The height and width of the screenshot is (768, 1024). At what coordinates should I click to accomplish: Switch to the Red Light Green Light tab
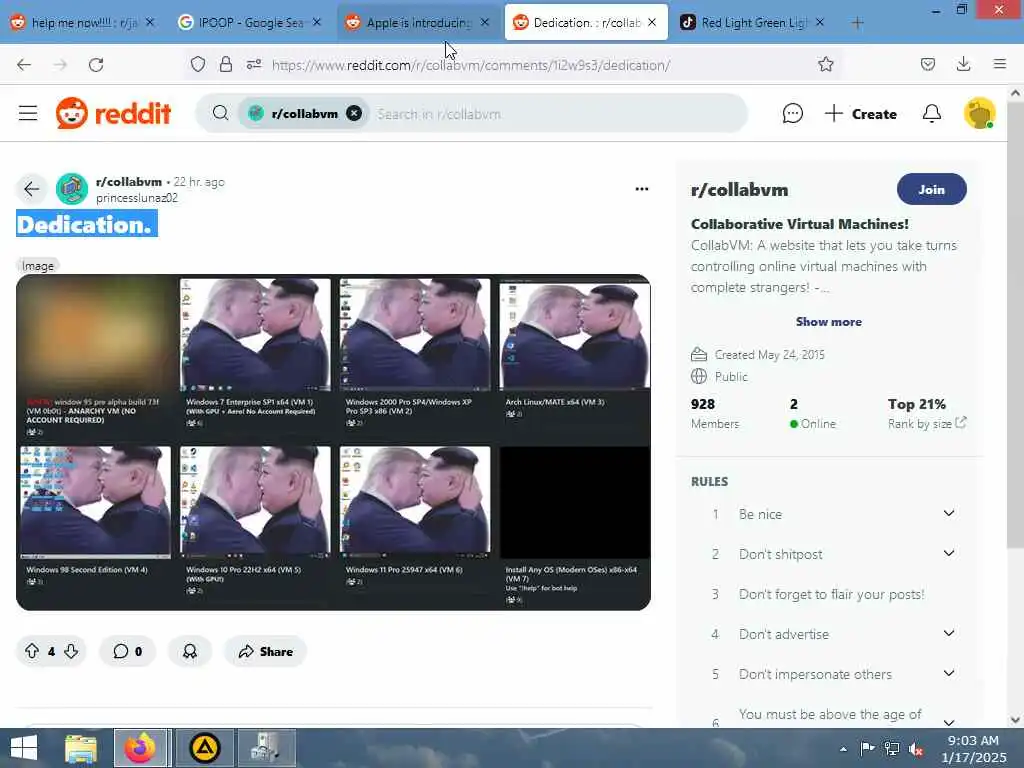coord(752,22)
